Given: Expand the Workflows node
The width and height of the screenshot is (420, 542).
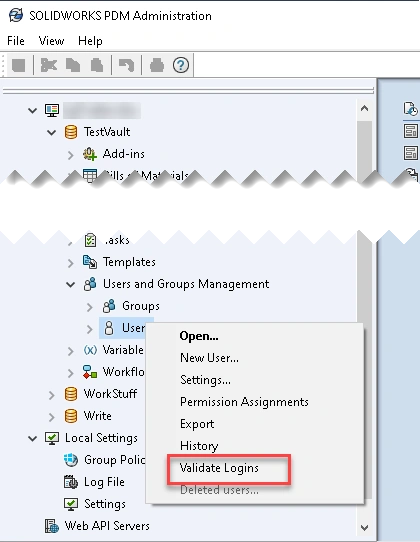Looking at the screenshot, I should (71, 373).
